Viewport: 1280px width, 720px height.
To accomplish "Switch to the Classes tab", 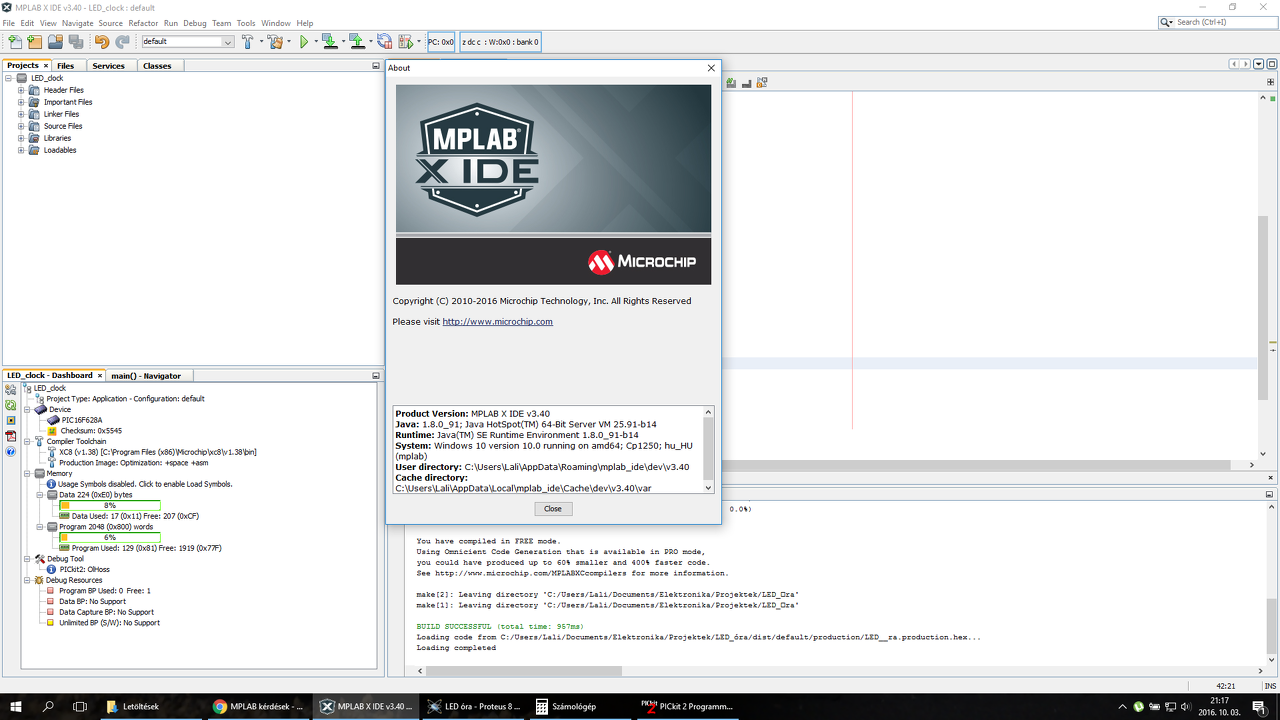I will coord(157,66).
